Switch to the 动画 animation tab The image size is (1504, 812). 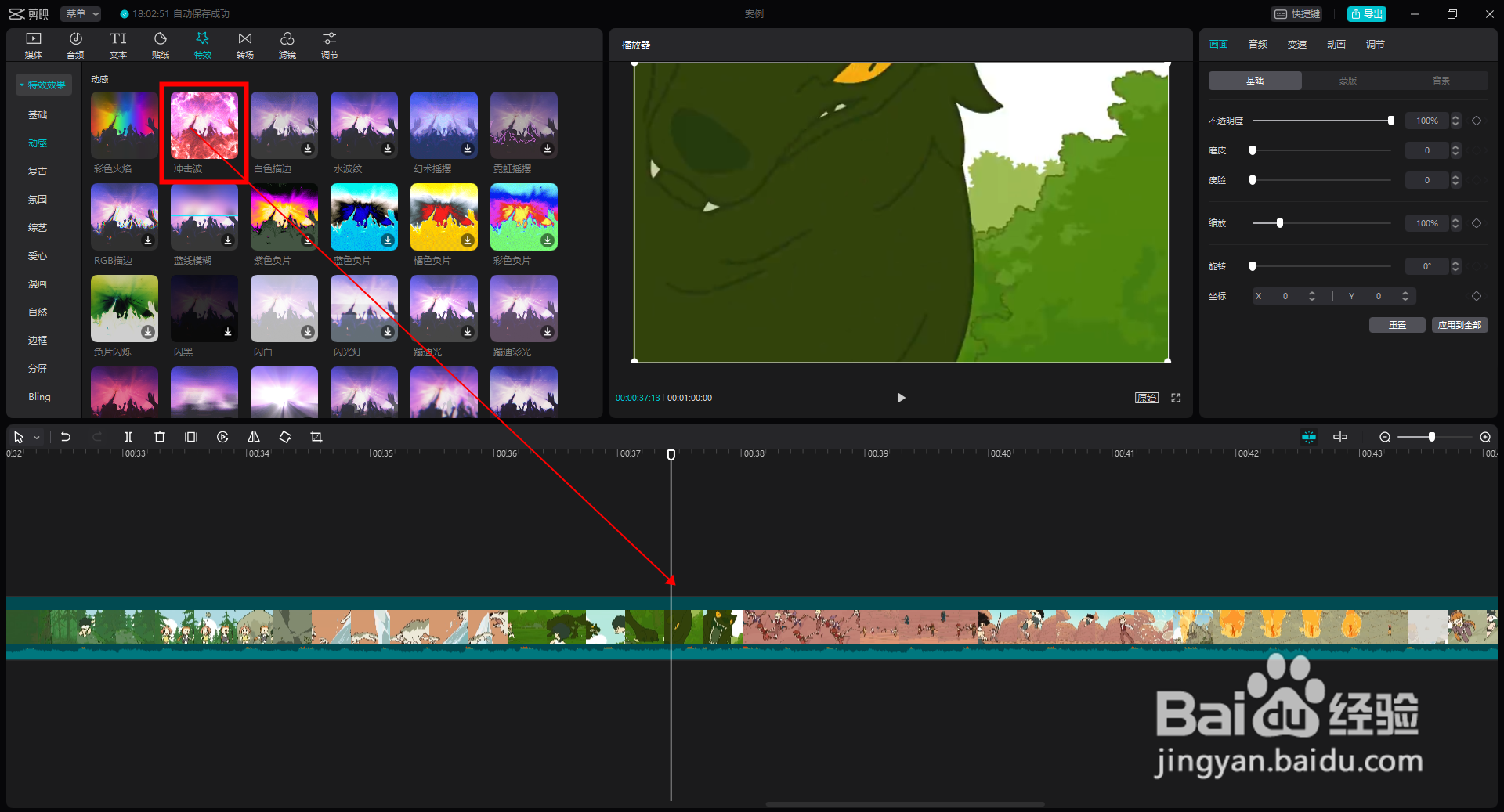[x=1336, y=45]
